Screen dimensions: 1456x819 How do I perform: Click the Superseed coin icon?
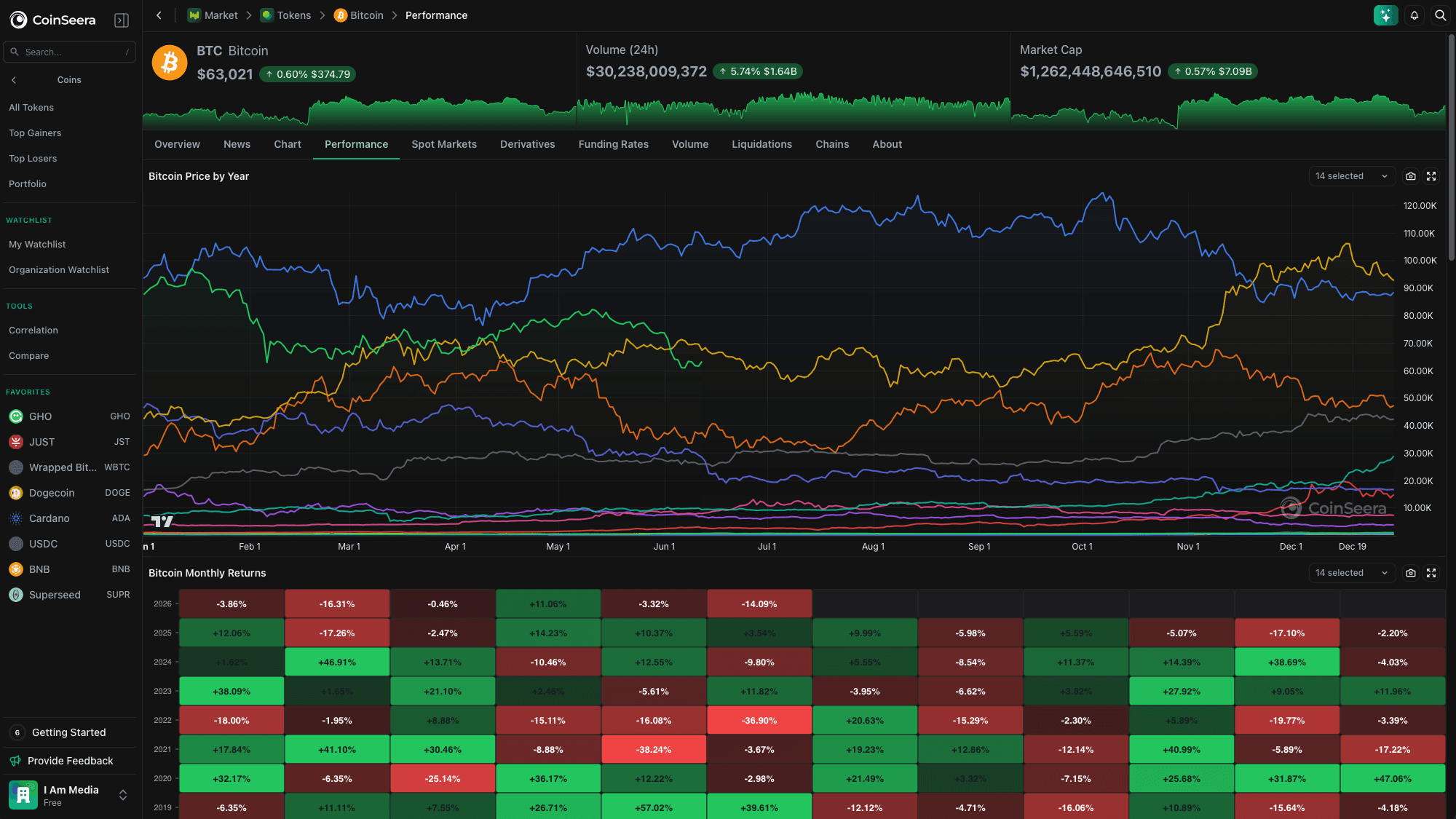coord(16,595)
